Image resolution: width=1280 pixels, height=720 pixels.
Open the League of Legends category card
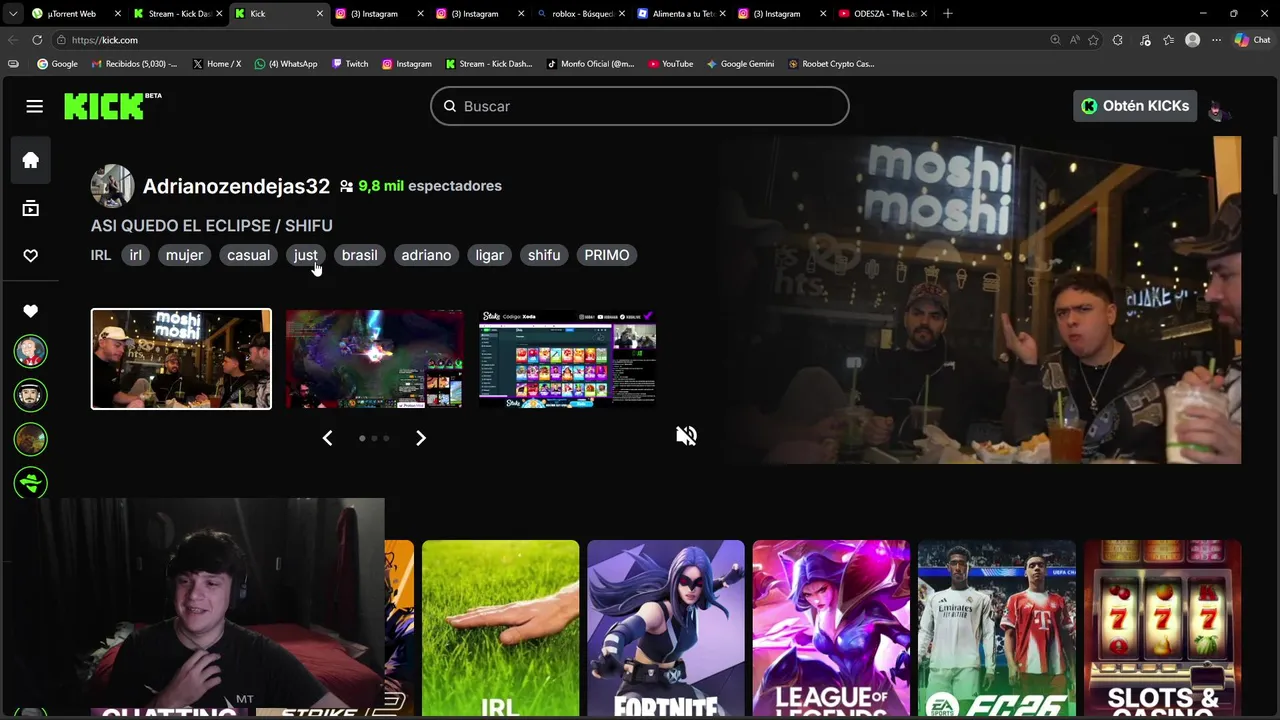coord(831,628)
